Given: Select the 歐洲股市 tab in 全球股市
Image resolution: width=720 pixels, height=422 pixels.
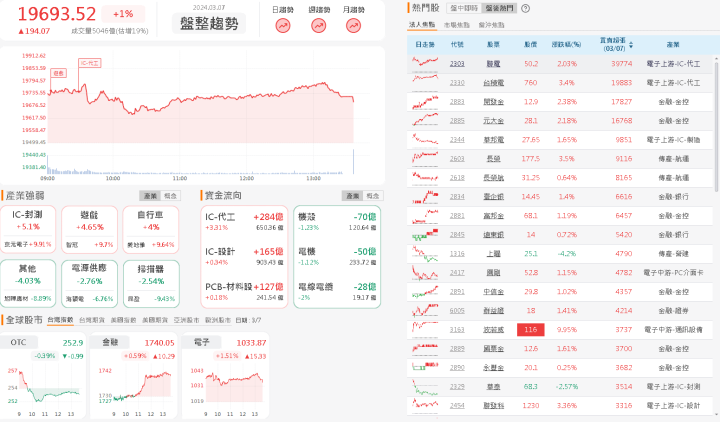Looking at the screenshot, I should [218, 320].
